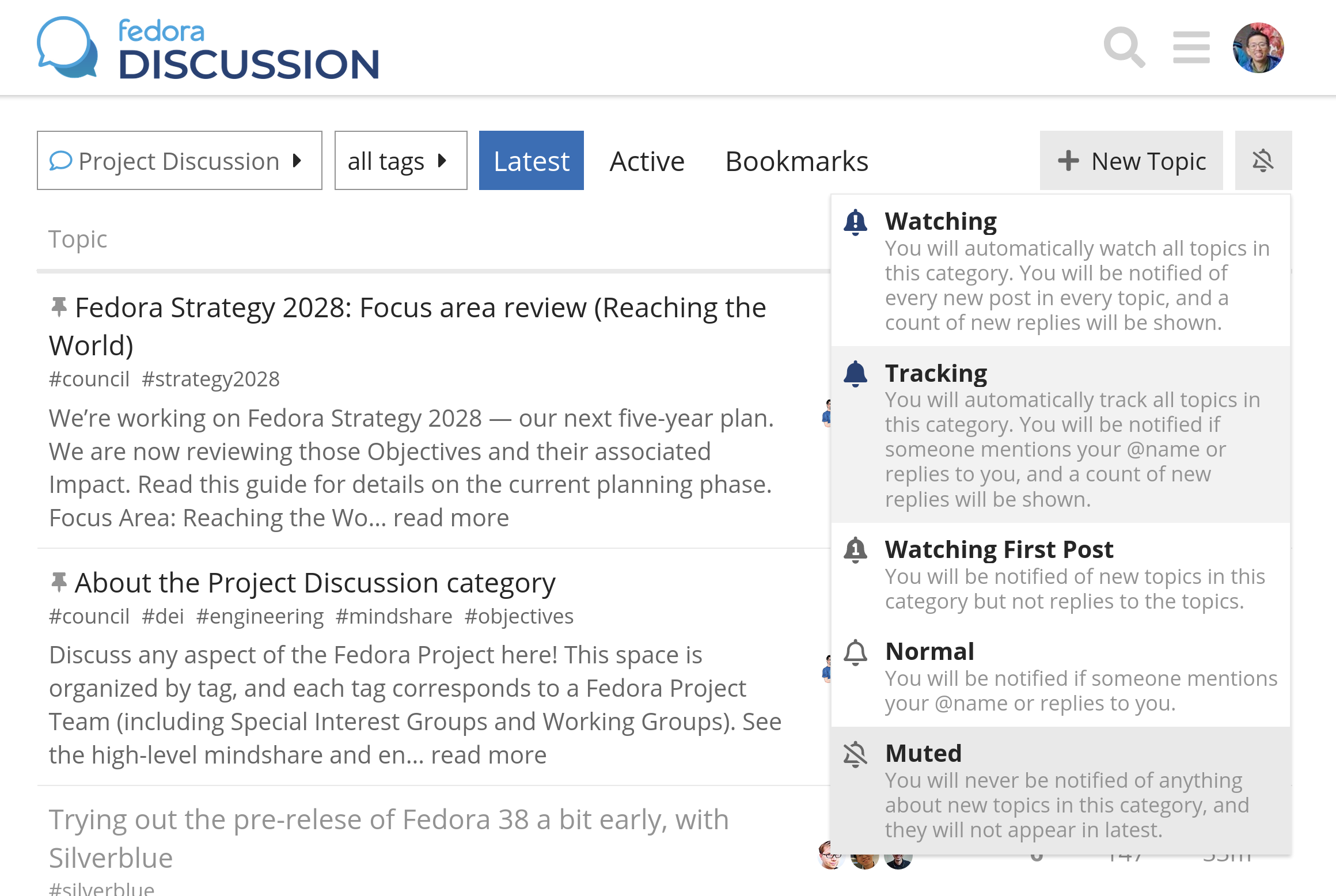The height and width of the screenshot is (896, 1336).
Task: Open the Fedora Strategy 2028 topic
Action: [x=408, y=326]
